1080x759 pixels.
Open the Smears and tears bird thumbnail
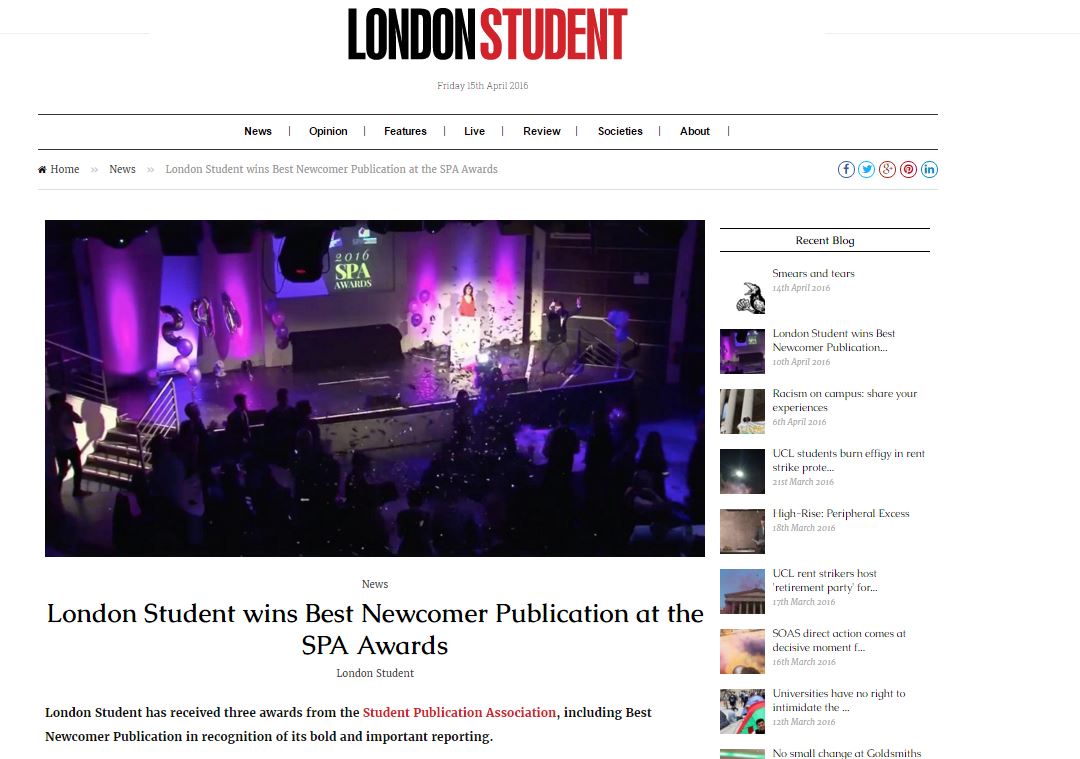click(x=742, y=291)
